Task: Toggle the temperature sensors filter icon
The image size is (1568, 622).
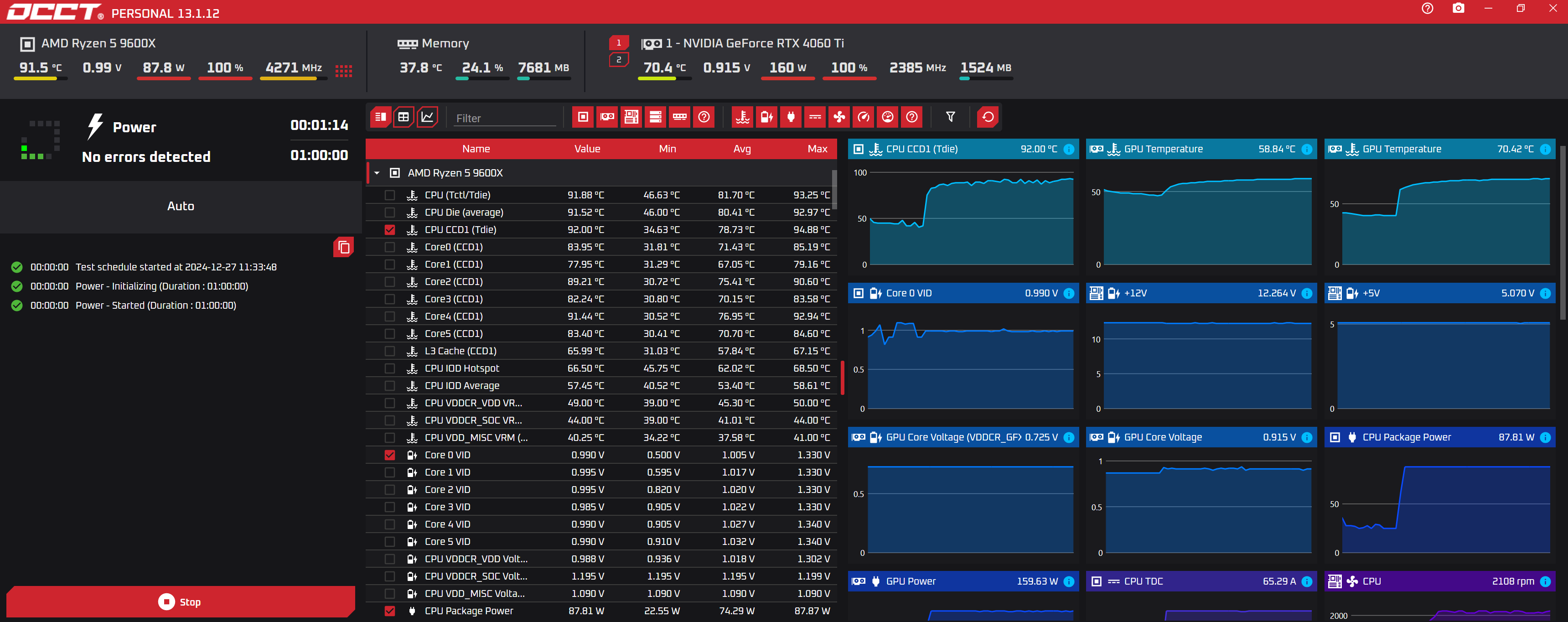Action: click(742, 117)
